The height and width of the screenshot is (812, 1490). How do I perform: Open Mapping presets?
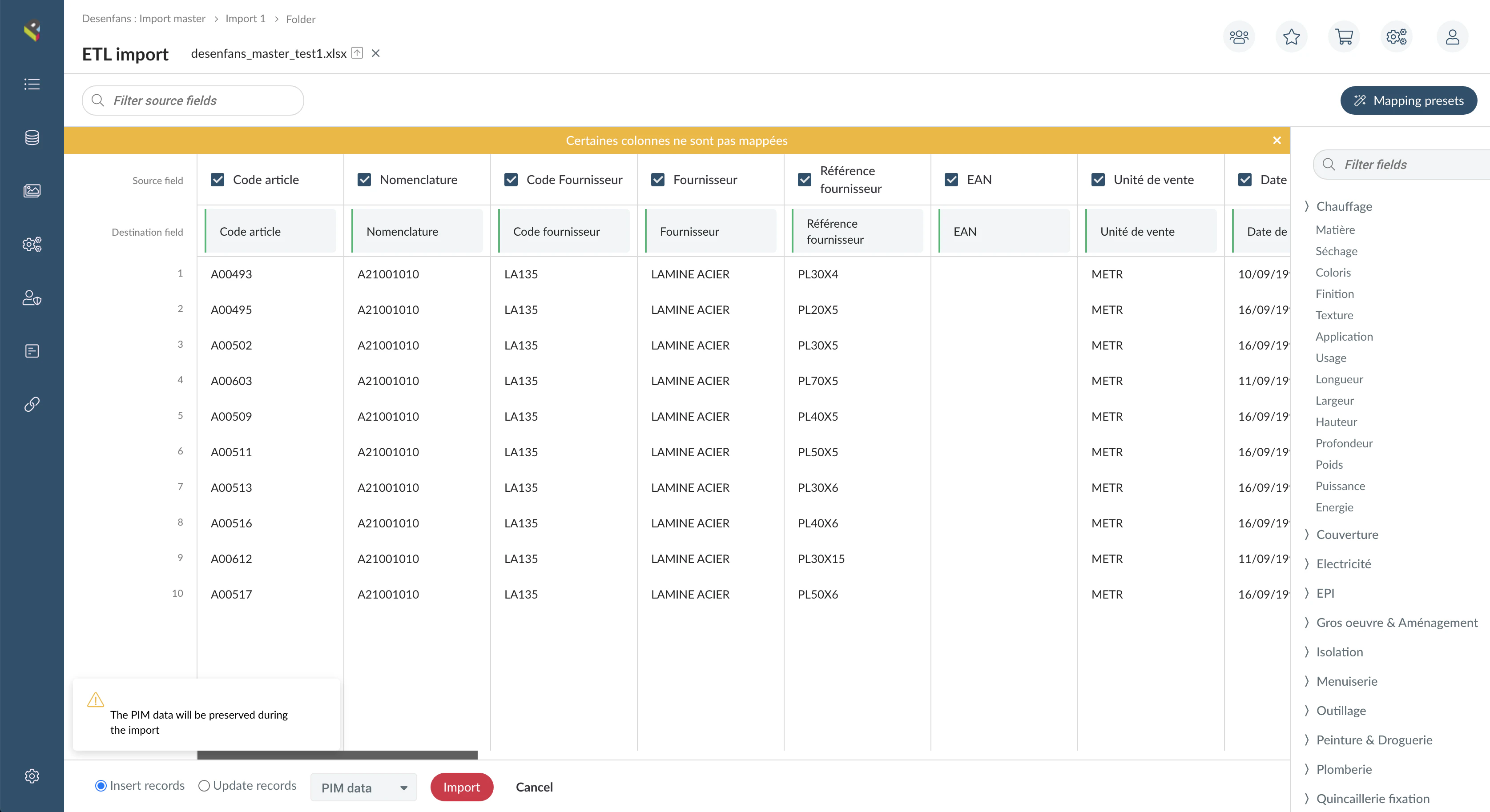(x=1409, y=100)
